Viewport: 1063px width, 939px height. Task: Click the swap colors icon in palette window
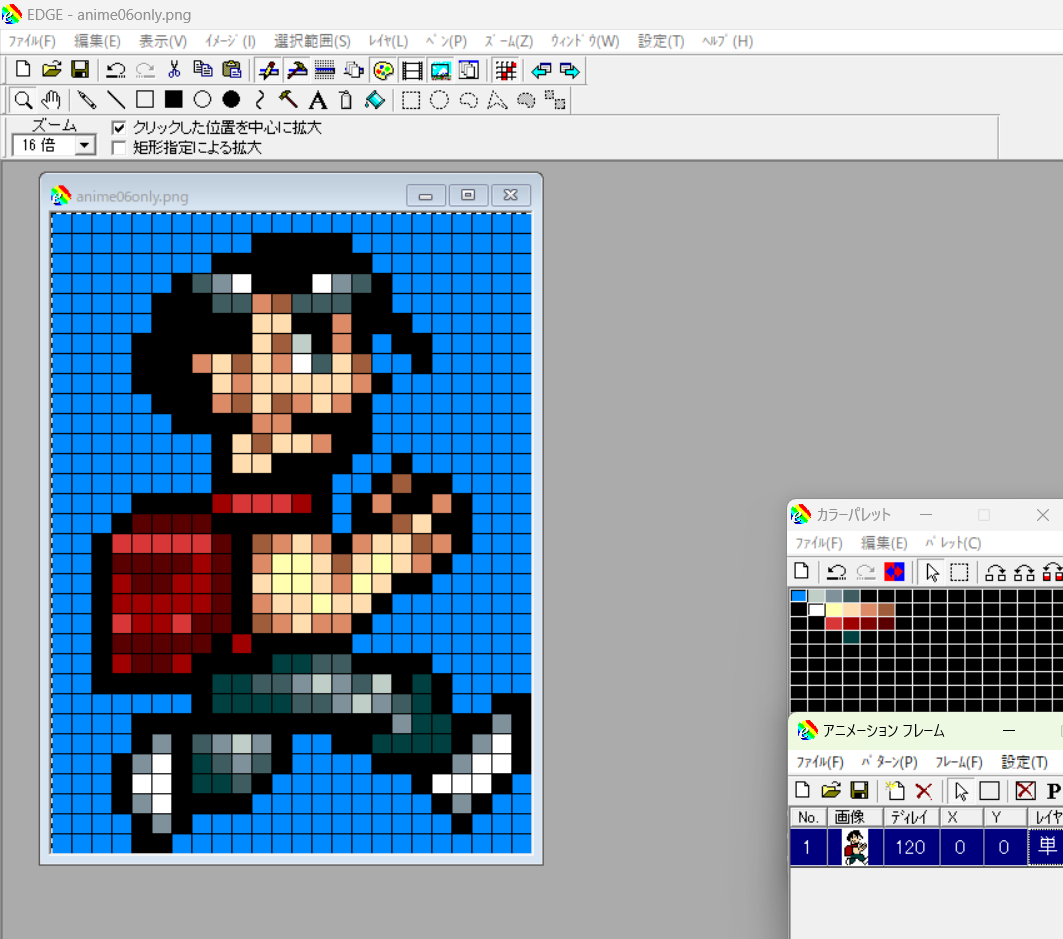(x=894, y=572)
